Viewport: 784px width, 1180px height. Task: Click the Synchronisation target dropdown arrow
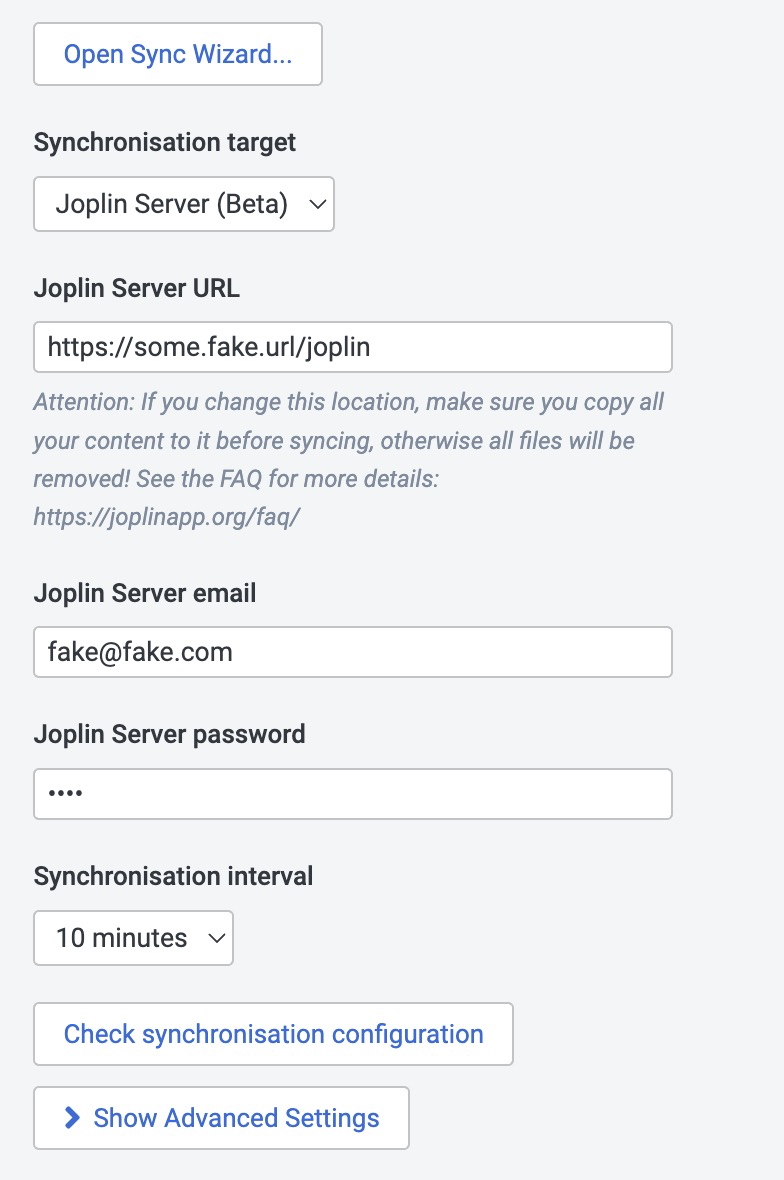point(317,204)
